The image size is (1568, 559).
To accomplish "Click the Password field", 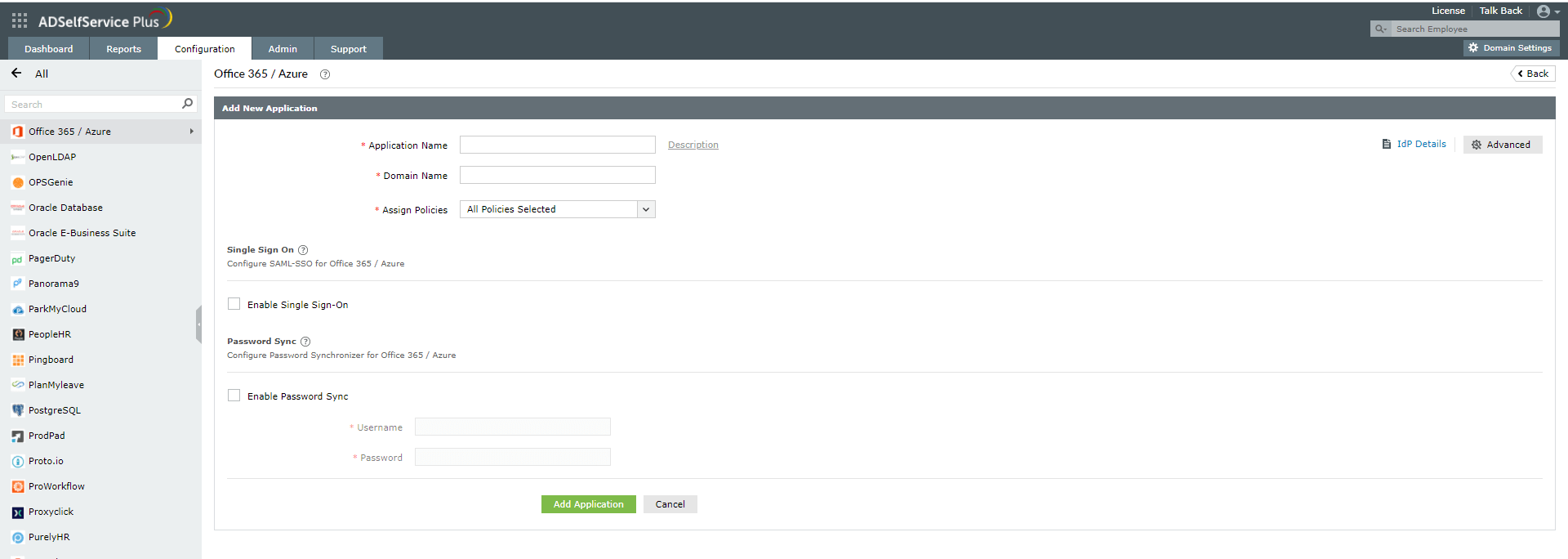I will click(512, 457).
